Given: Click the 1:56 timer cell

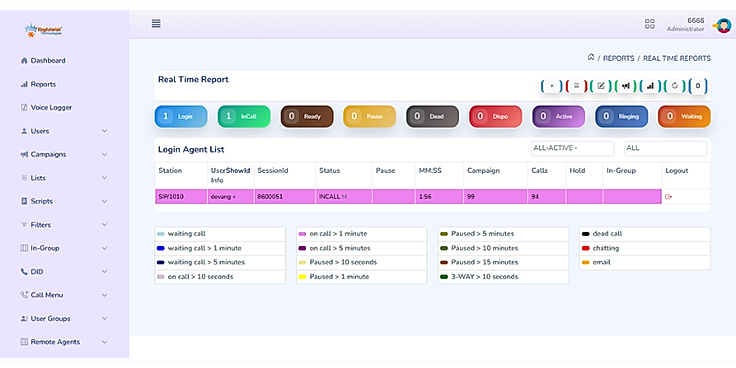Looking at the screenshot, I should [x=439, y=197].
